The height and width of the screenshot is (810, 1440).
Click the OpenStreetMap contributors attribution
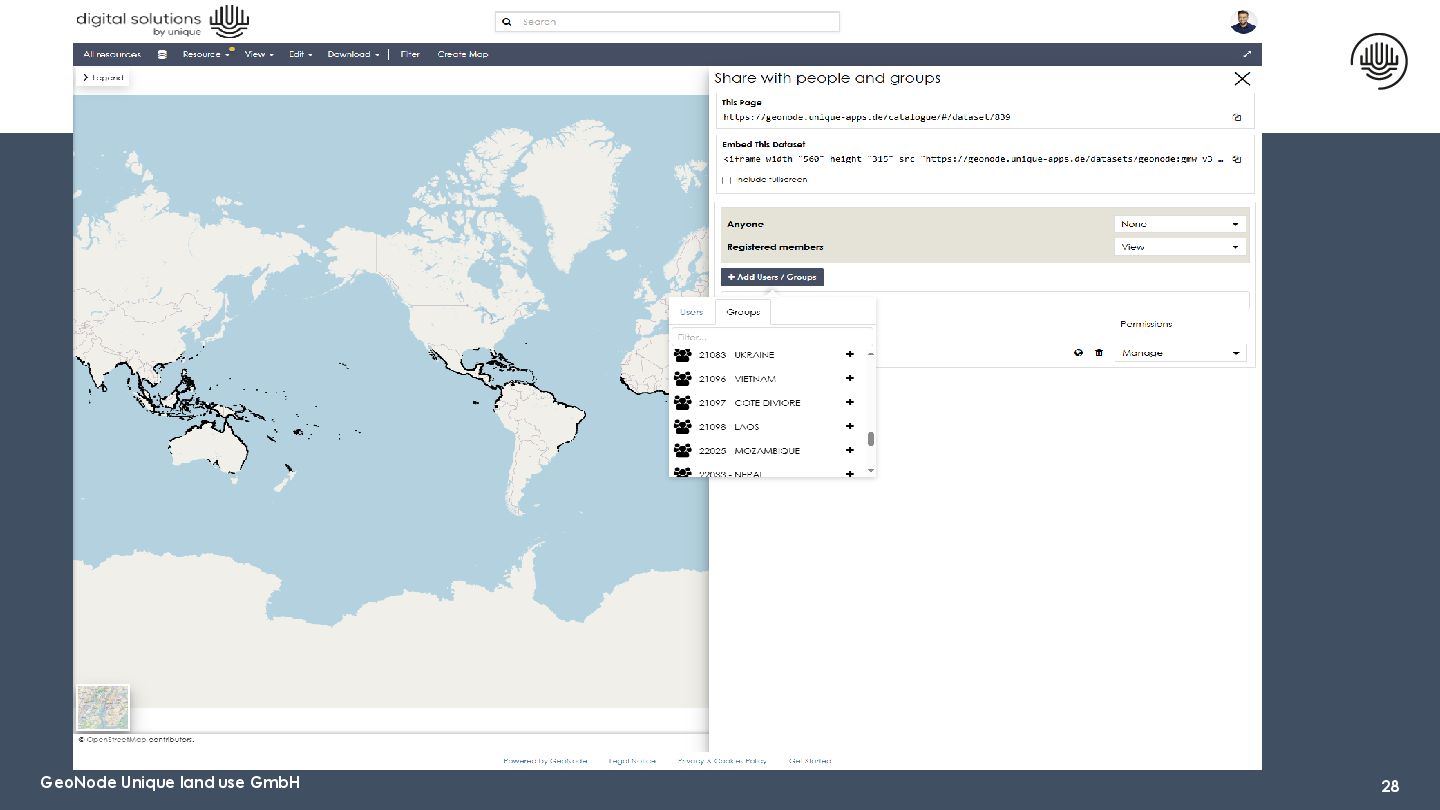[136, 740]
